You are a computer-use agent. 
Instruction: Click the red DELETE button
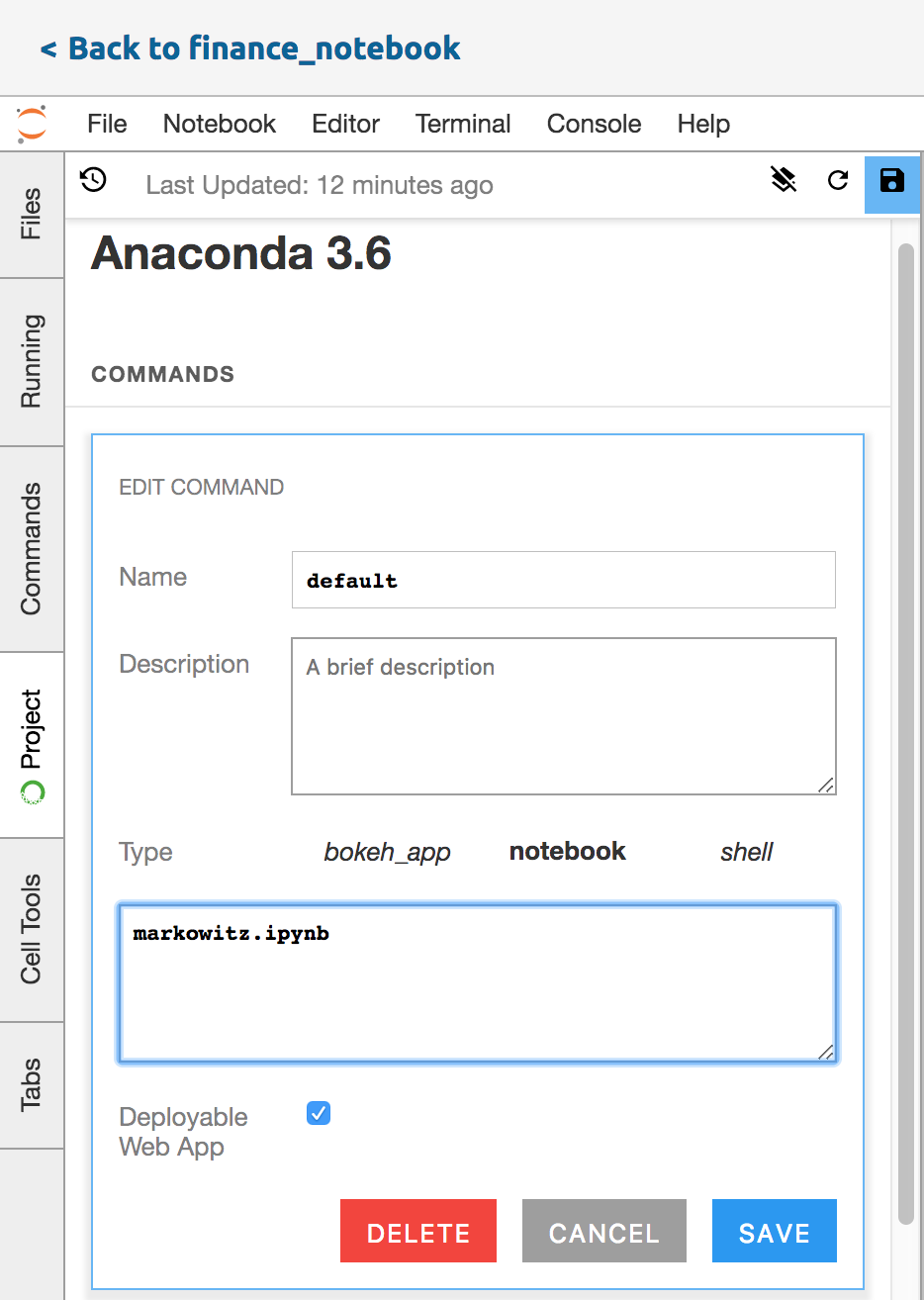pos(418,1232)
